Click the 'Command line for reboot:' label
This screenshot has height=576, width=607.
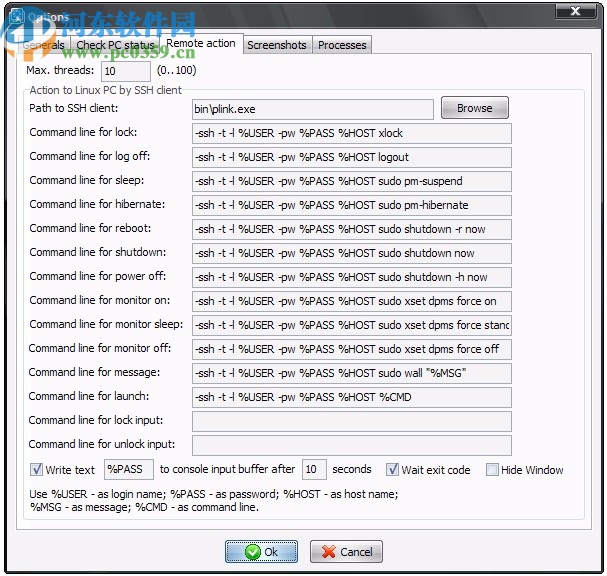(90, 228)
